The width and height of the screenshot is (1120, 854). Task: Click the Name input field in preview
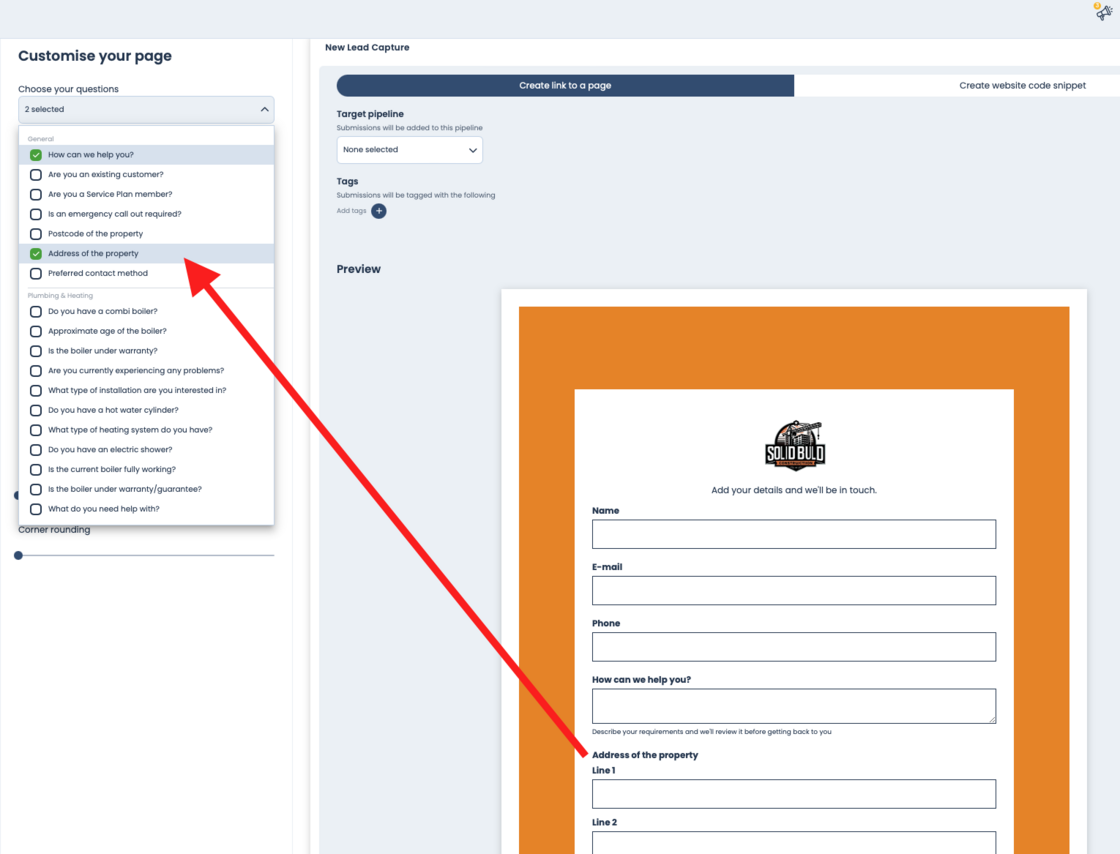coord(793,534)
